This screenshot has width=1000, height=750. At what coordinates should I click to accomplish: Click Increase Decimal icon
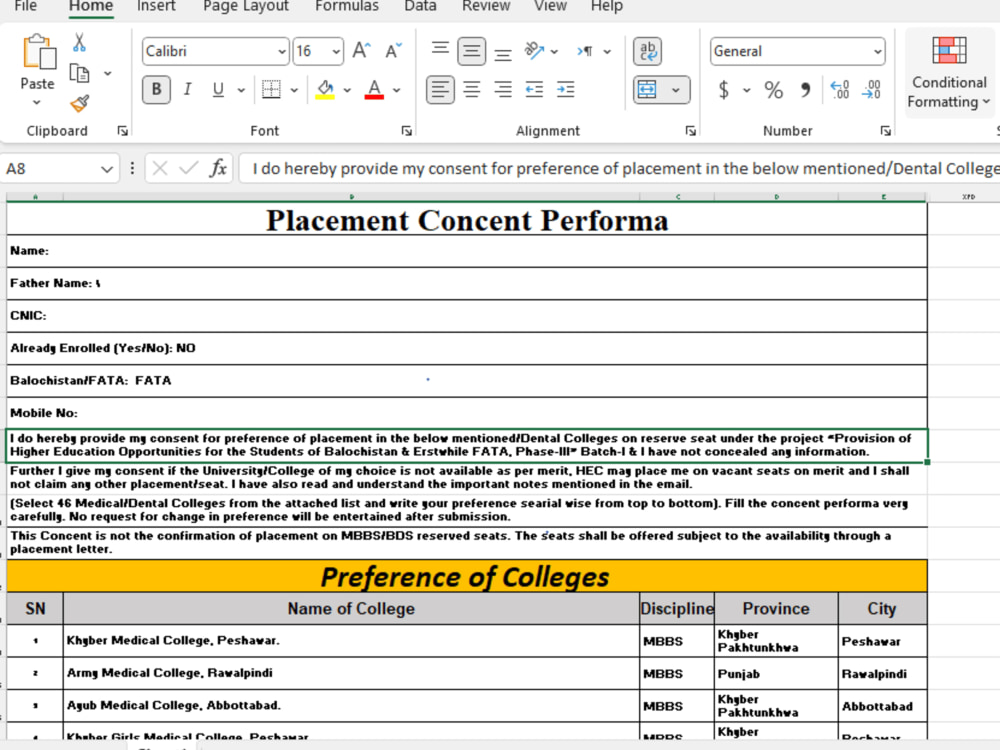tap(839, 90)
